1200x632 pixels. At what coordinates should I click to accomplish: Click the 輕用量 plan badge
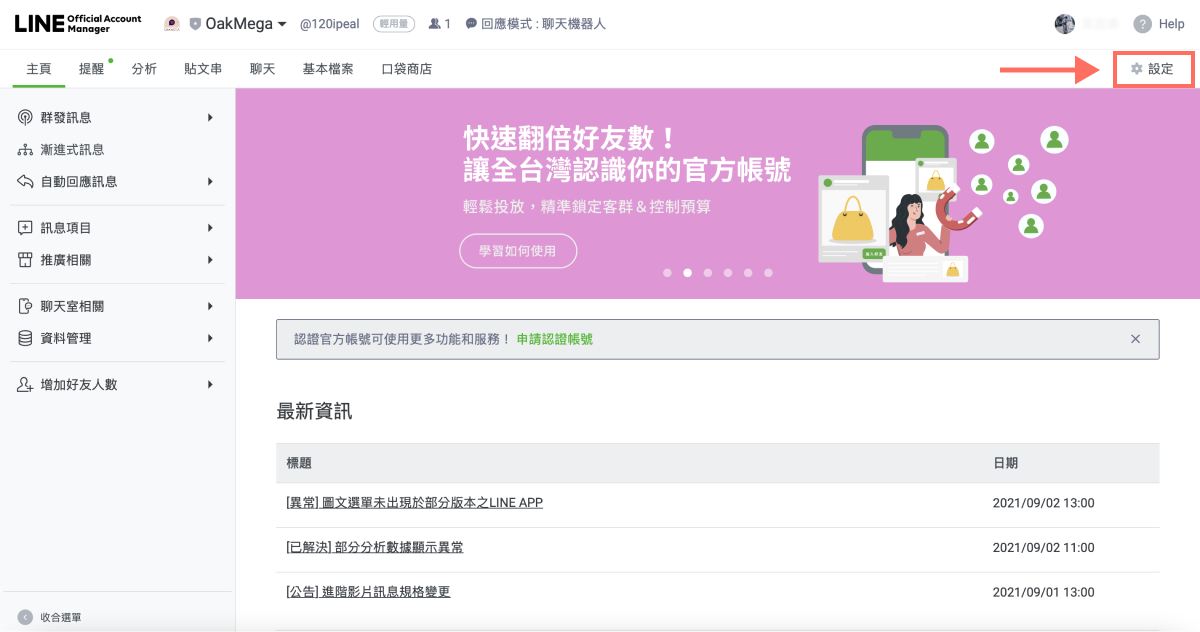click(394, 24)
